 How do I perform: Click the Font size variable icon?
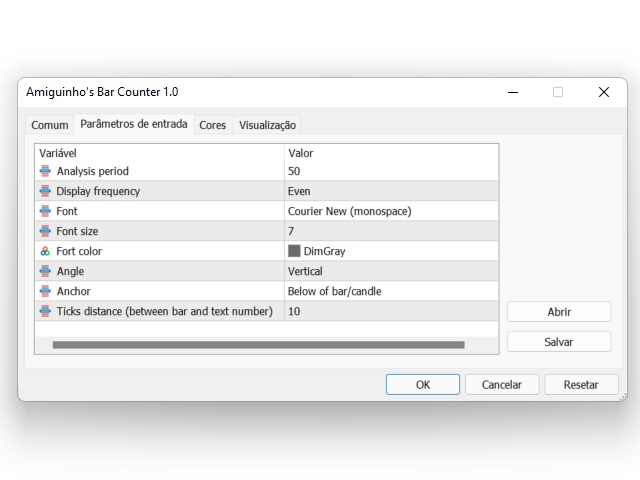tap(45, 231)
